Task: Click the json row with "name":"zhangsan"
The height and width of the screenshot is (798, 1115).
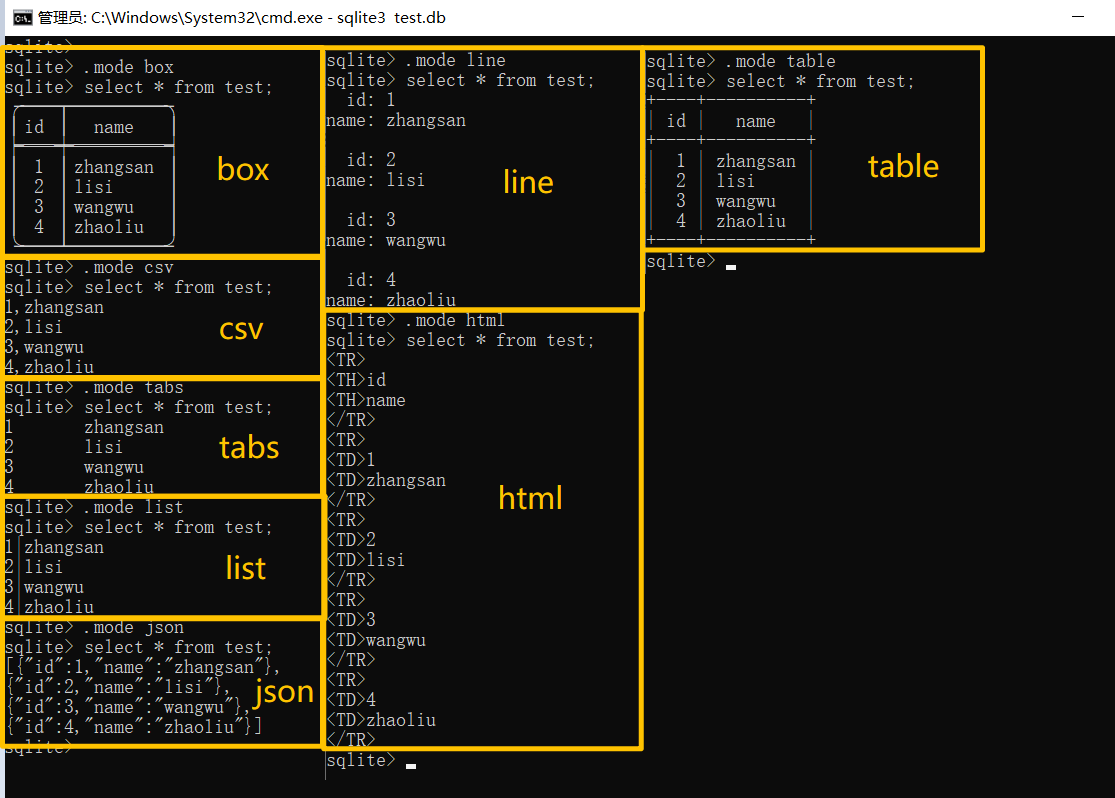Action: (142, 667)
